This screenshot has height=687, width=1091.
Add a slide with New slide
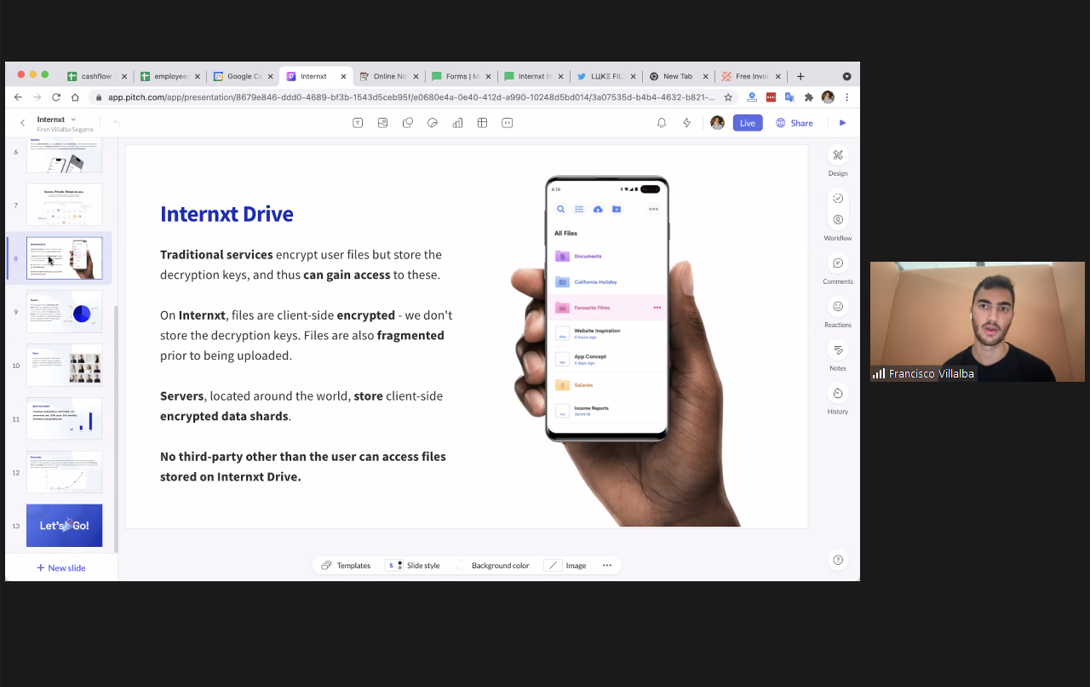[61, 568]
